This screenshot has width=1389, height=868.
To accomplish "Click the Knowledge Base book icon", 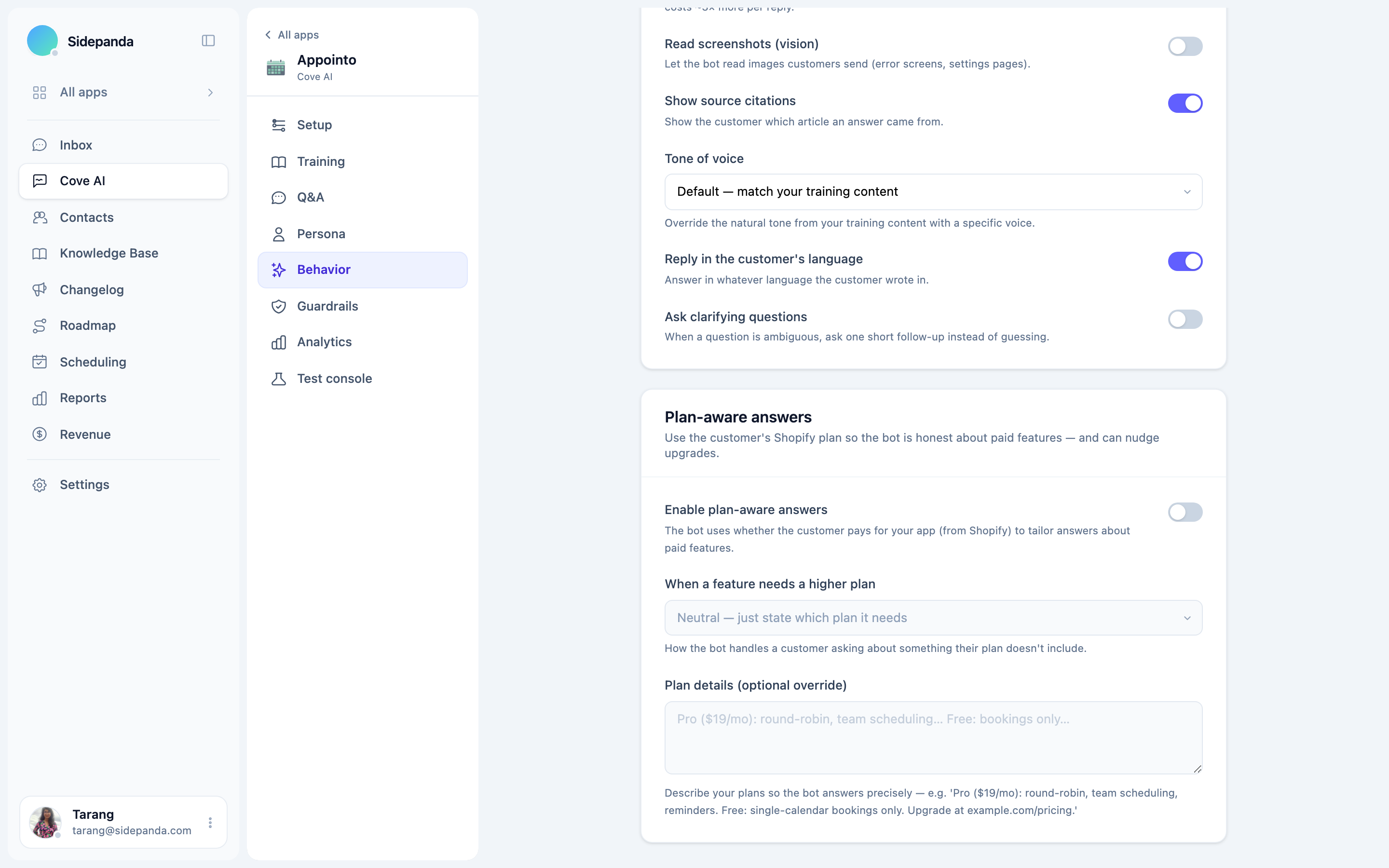I will tap(40, 253).
